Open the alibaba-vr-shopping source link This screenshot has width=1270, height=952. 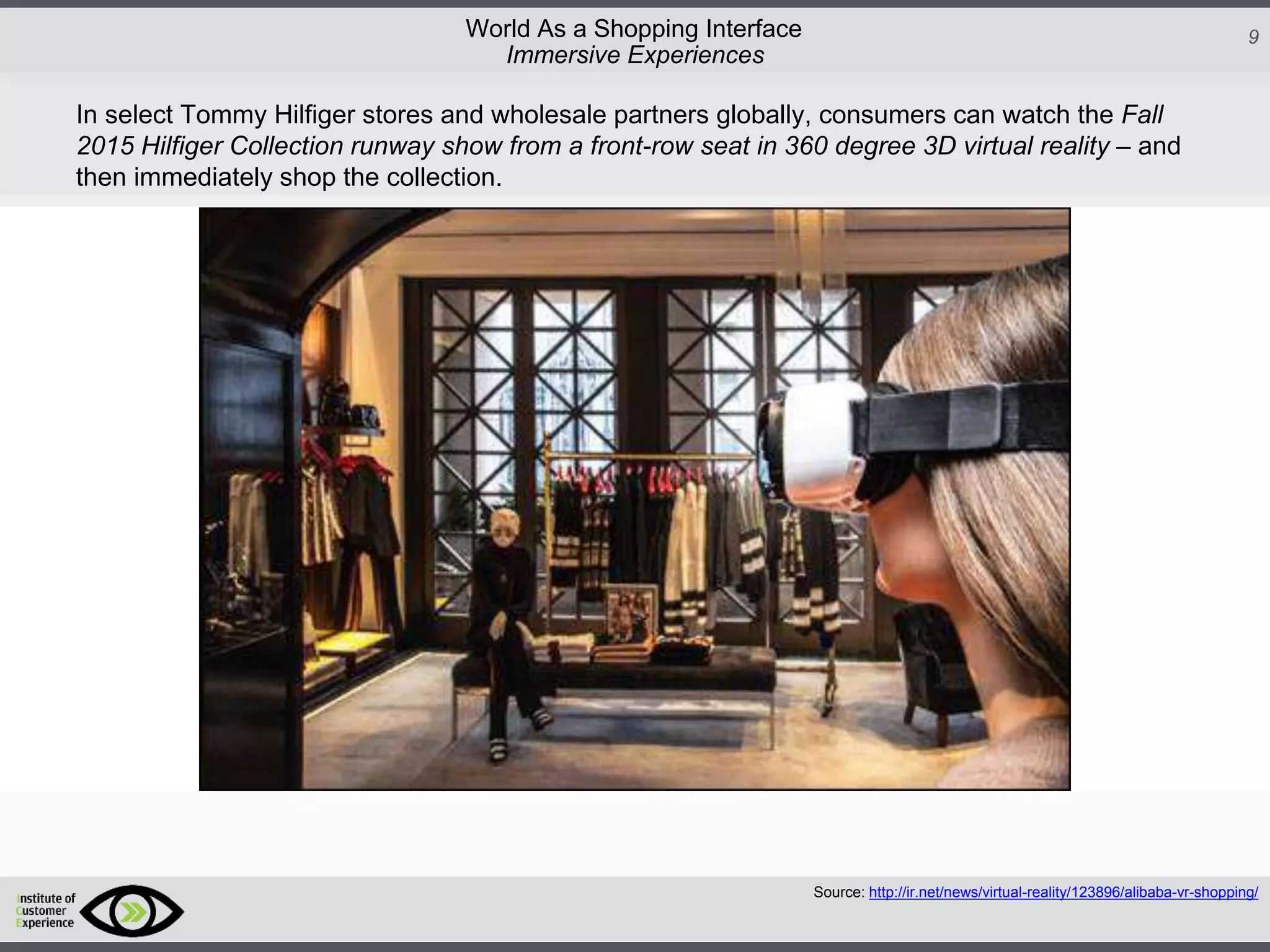1063,892
